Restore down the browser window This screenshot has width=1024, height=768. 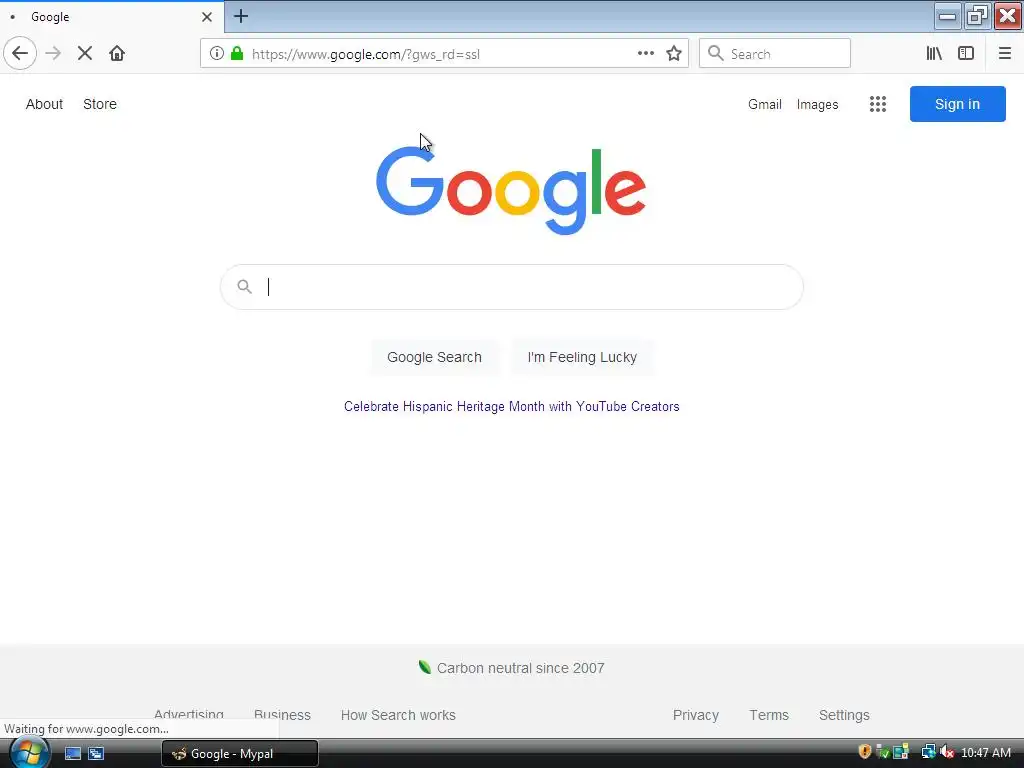pos(977,16)
